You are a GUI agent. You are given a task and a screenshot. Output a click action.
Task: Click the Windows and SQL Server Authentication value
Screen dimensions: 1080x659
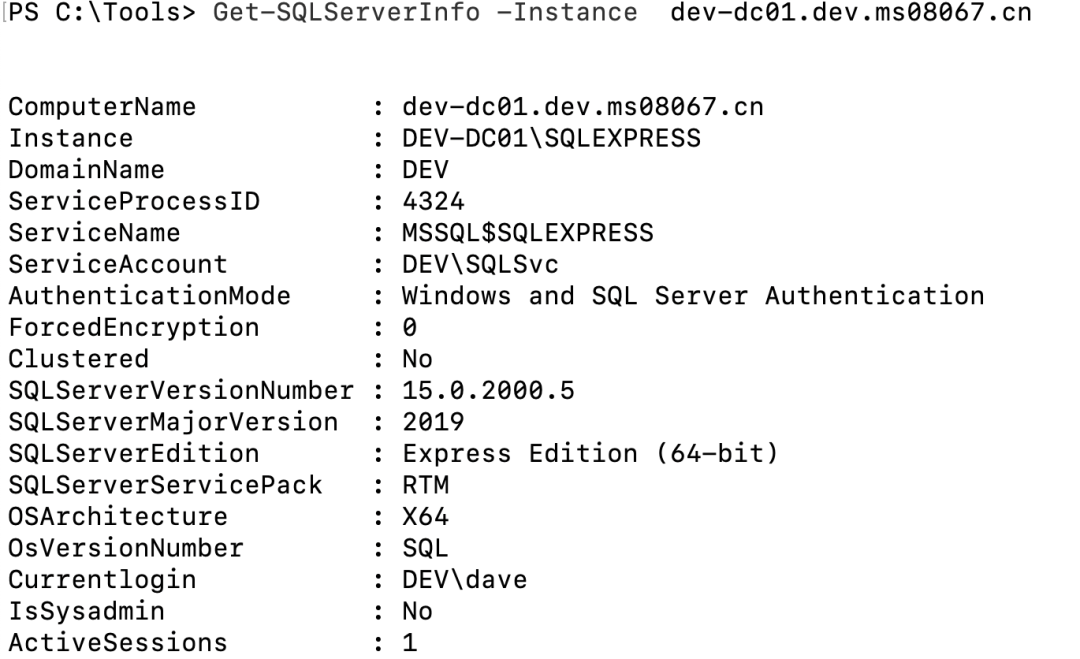pos(694,296)
